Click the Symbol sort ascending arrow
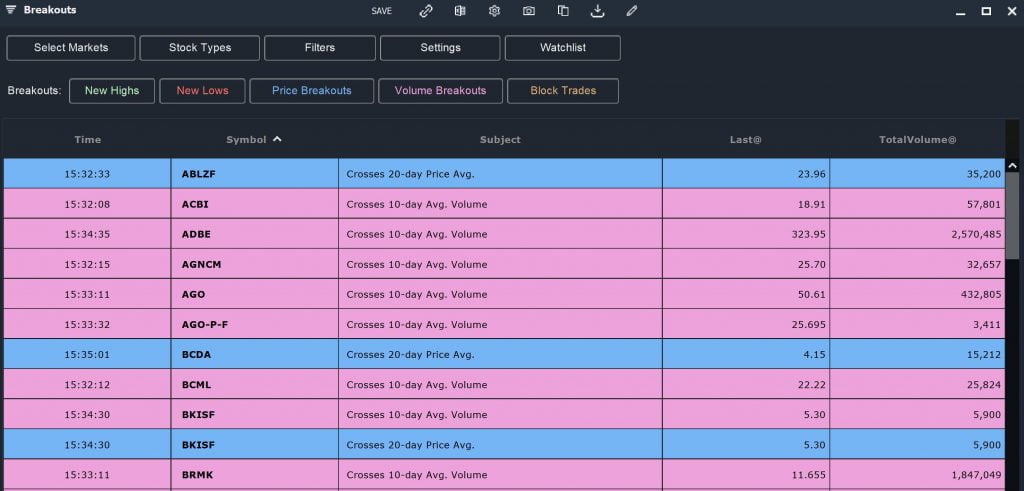This screenshot has height=491, width=1024. (278, 138)
